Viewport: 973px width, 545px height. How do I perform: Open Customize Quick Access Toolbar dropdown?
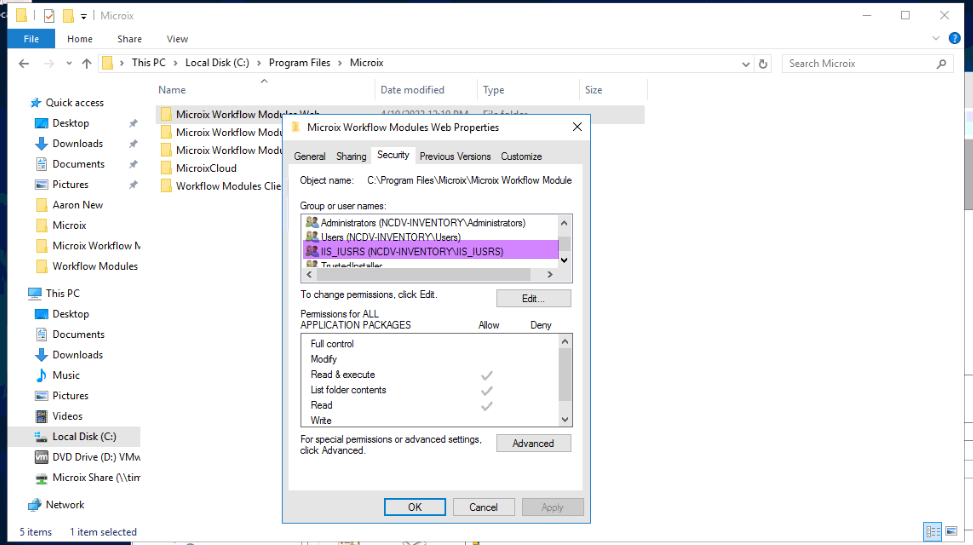pos(84,16)
